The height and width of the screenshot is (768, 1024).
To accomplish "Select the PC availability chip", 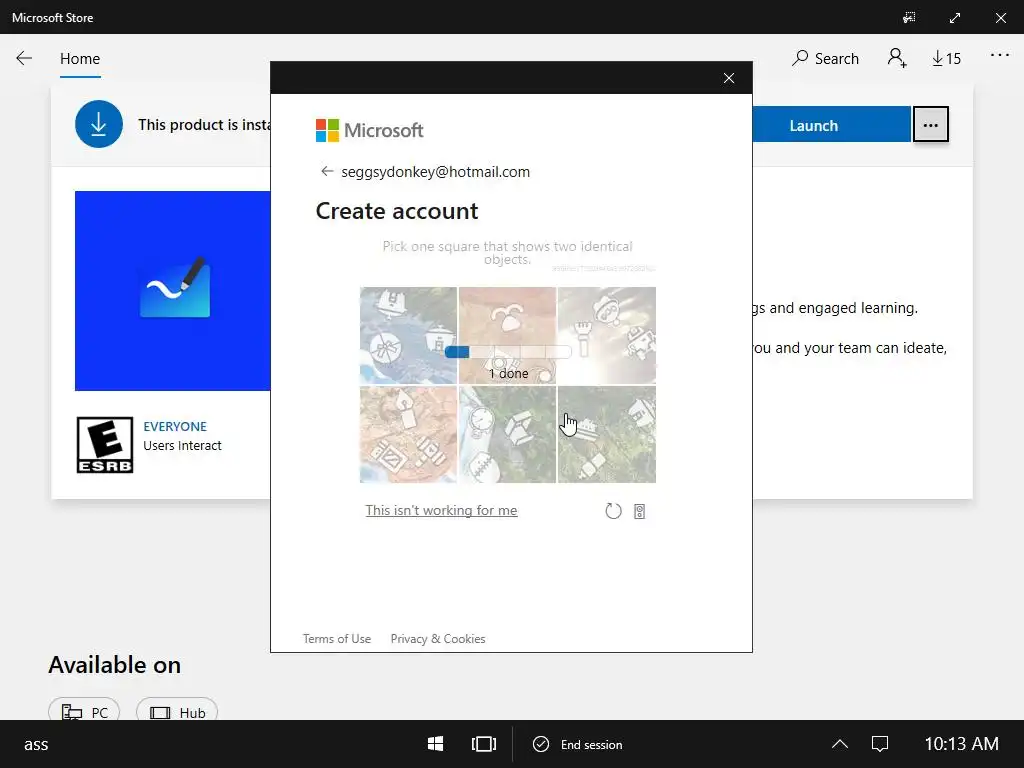I will tap(84, 711).
